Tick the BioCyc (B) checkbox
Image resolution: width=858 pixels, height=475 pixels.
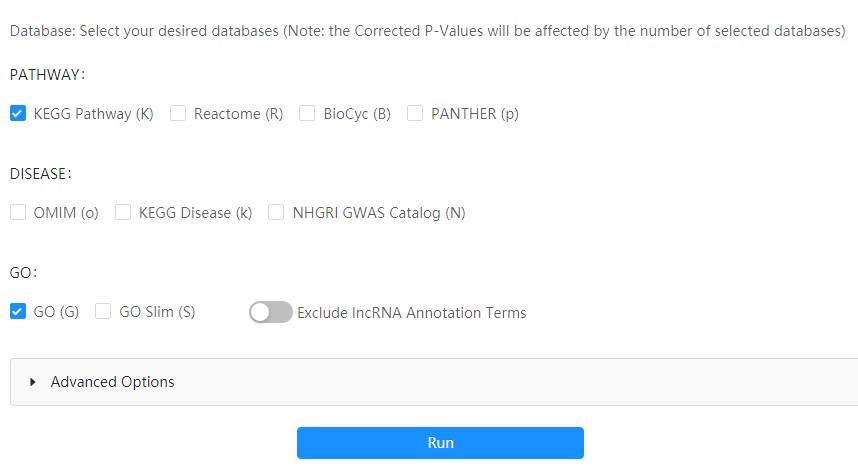(307, 113)
